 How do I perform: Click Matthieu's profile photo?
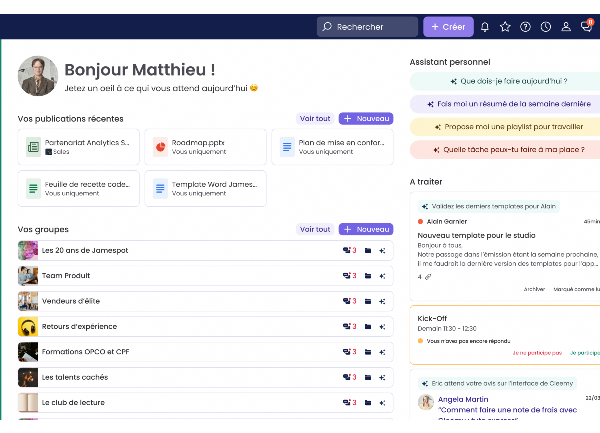click(x=38, y=76)
